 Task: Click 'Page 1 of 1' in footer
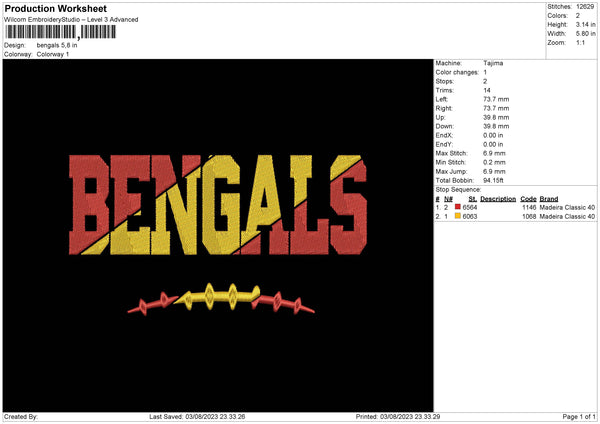coord(579,417)
